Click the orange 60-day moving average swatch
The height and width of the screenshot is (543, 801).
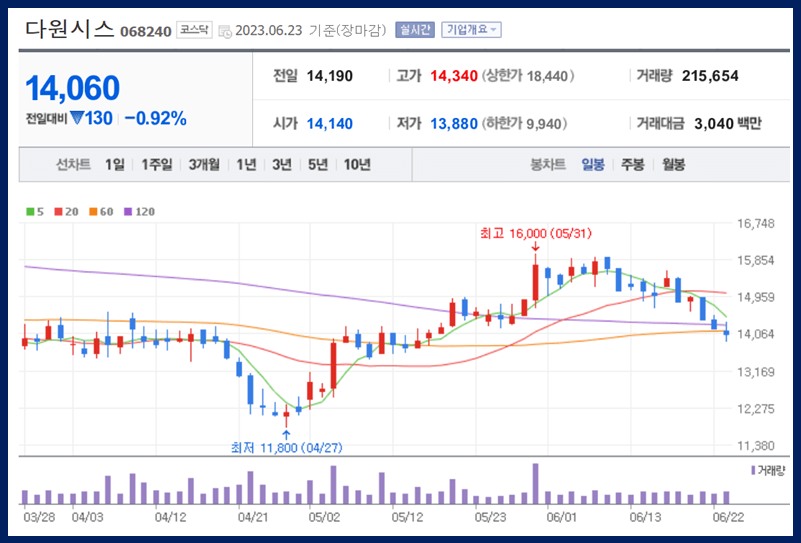pyautogui.click(x=93, y=211)
